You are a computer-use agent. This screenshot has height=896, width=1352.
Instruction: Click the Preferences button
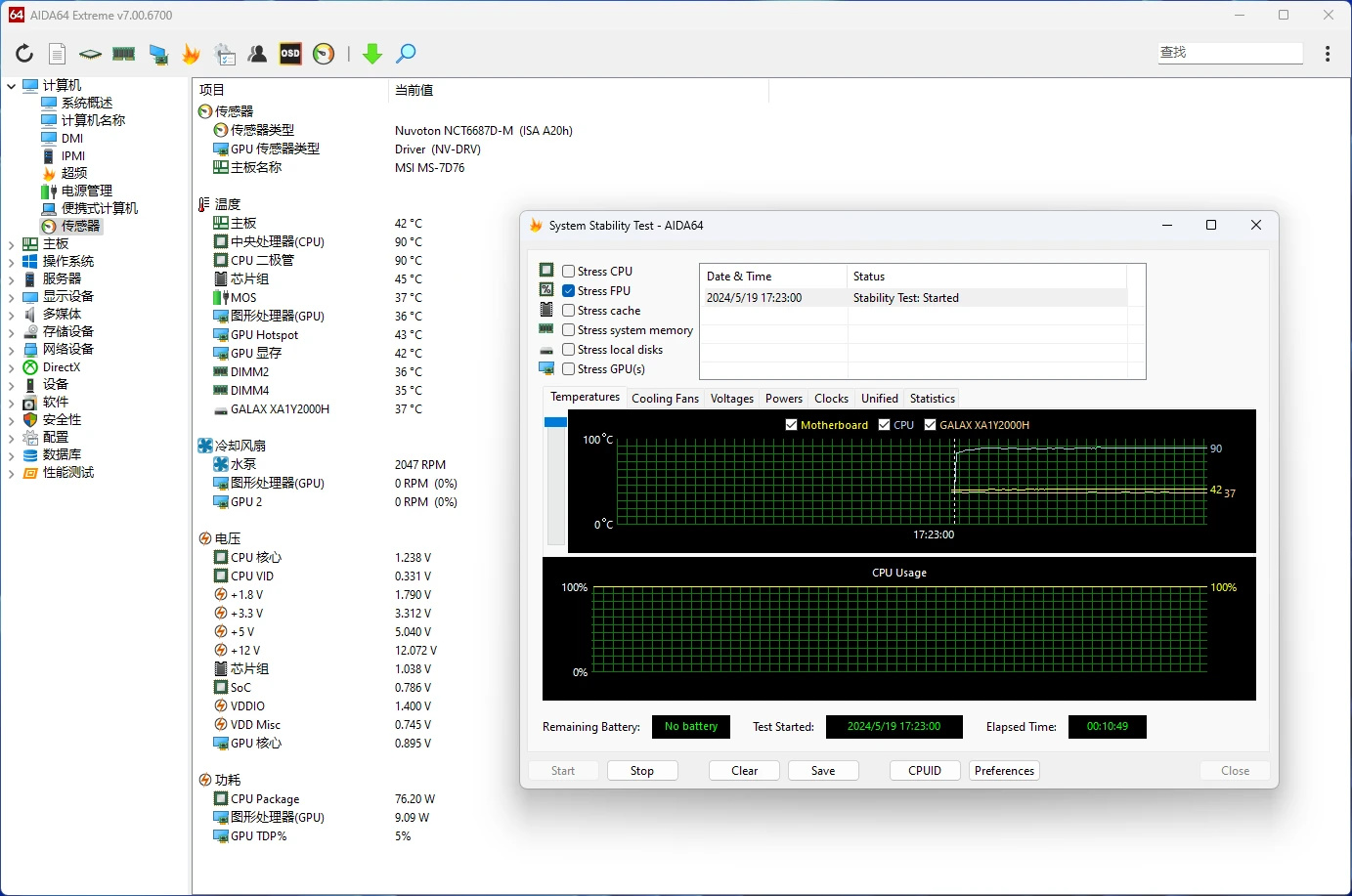(1004, 771)
